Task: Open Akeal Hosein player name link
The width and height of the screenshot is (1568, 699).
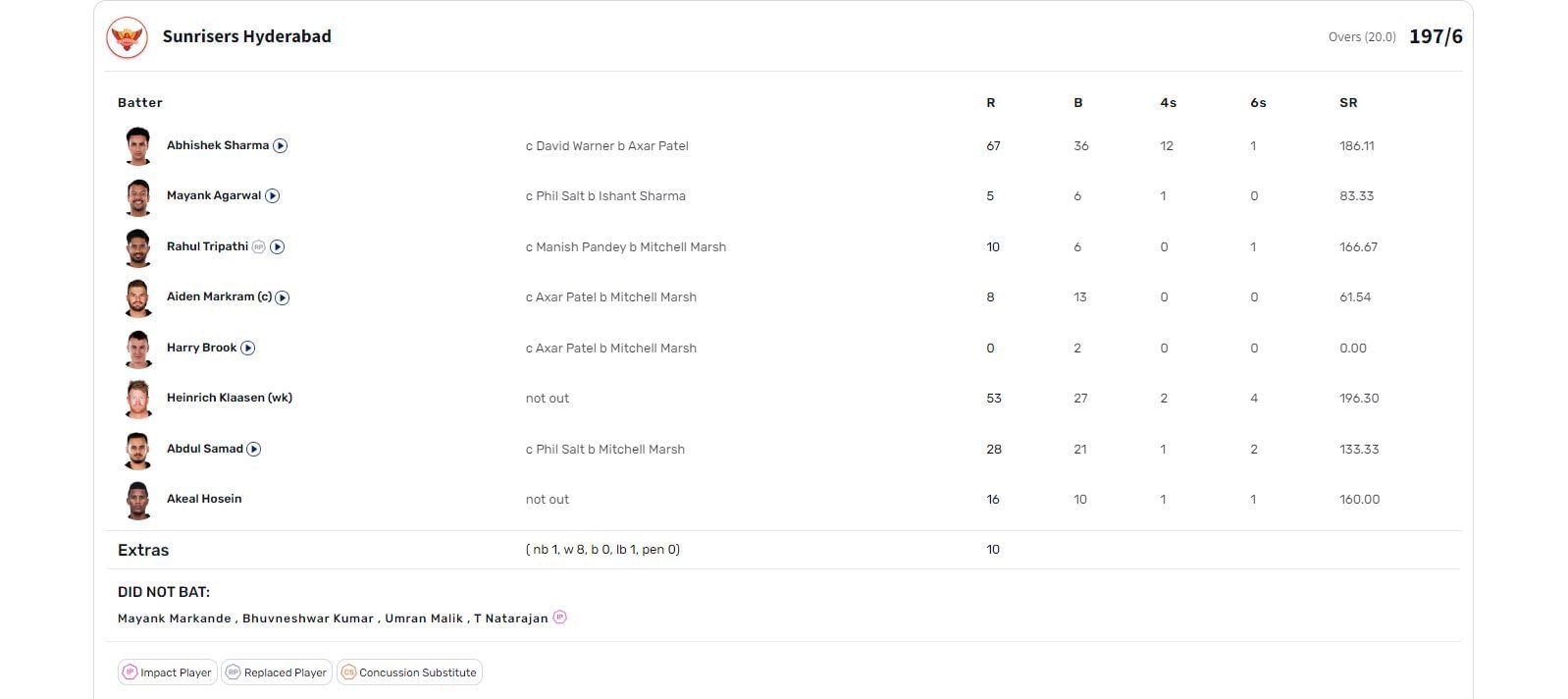Action: click(204, 499)
